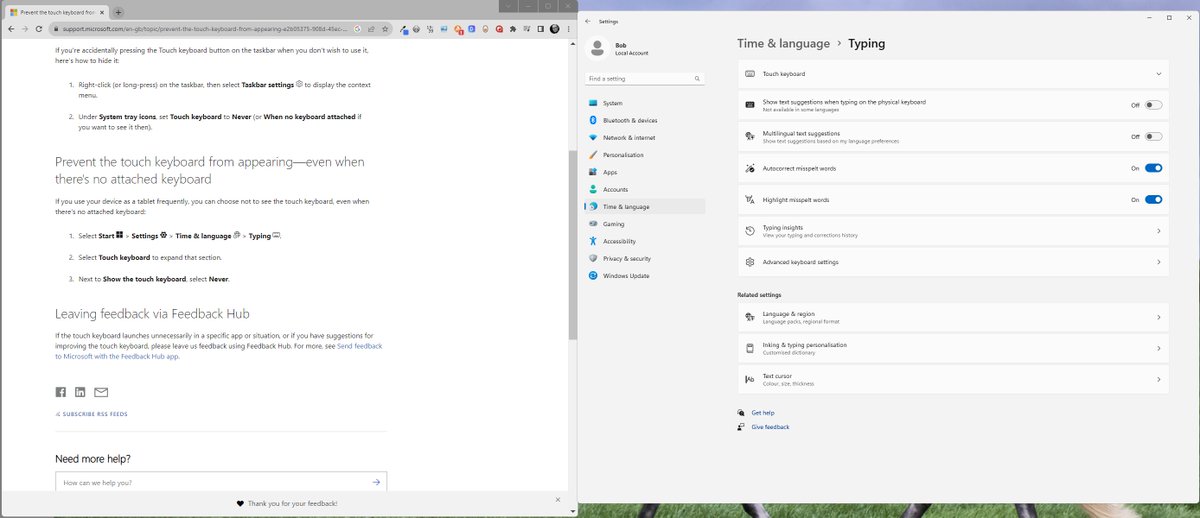The width and height of the screenshot is (1200, 518).
Task: Open Inking & typing personalisation
Action: [954, 348]
